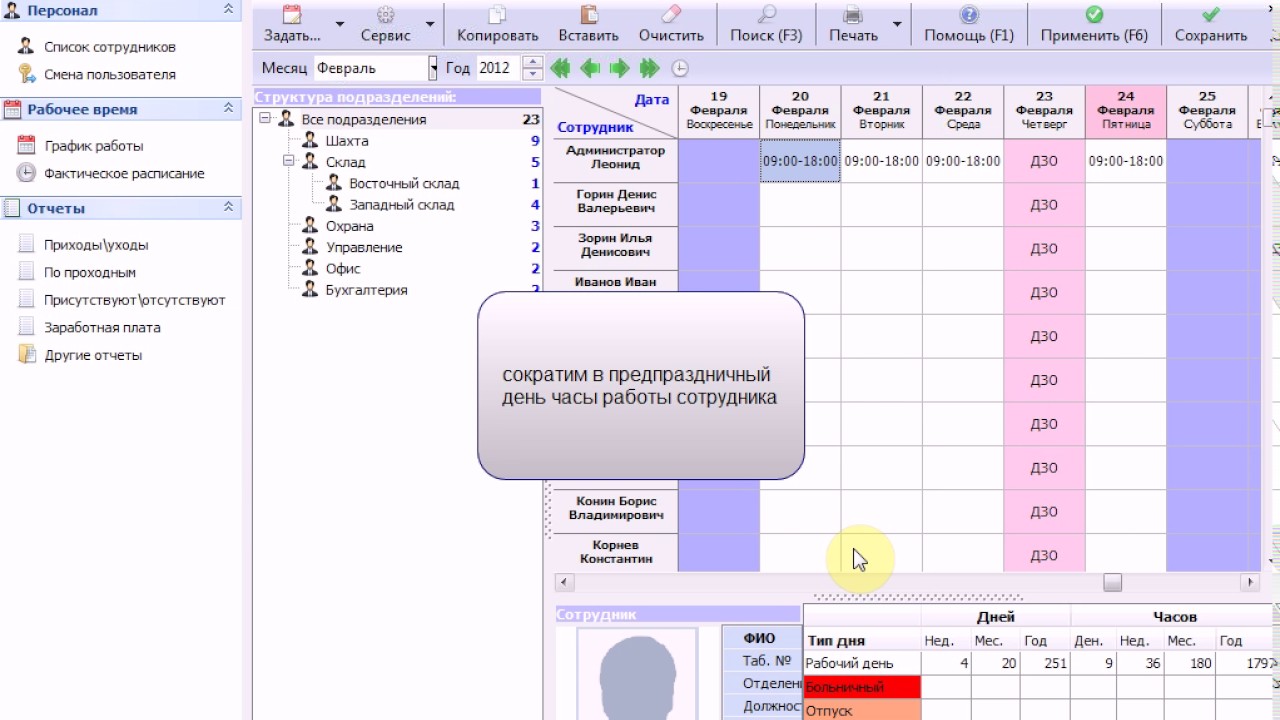Viewport: 1280px width, 720px height.
Task: Select the Рабочий день row in the summary
Action: pos(1040,663)
